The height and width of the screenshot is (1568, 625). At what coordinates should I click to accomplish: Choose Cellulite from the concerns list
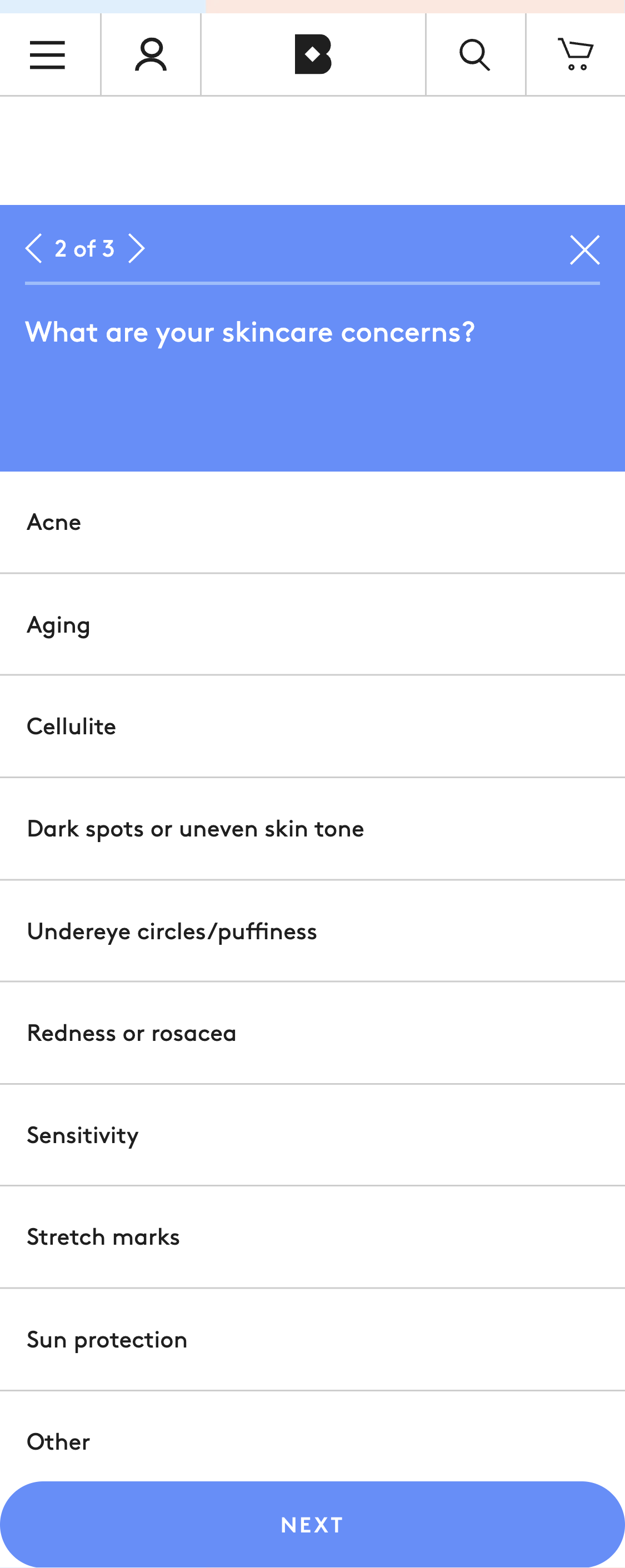[x=312, y=726]
